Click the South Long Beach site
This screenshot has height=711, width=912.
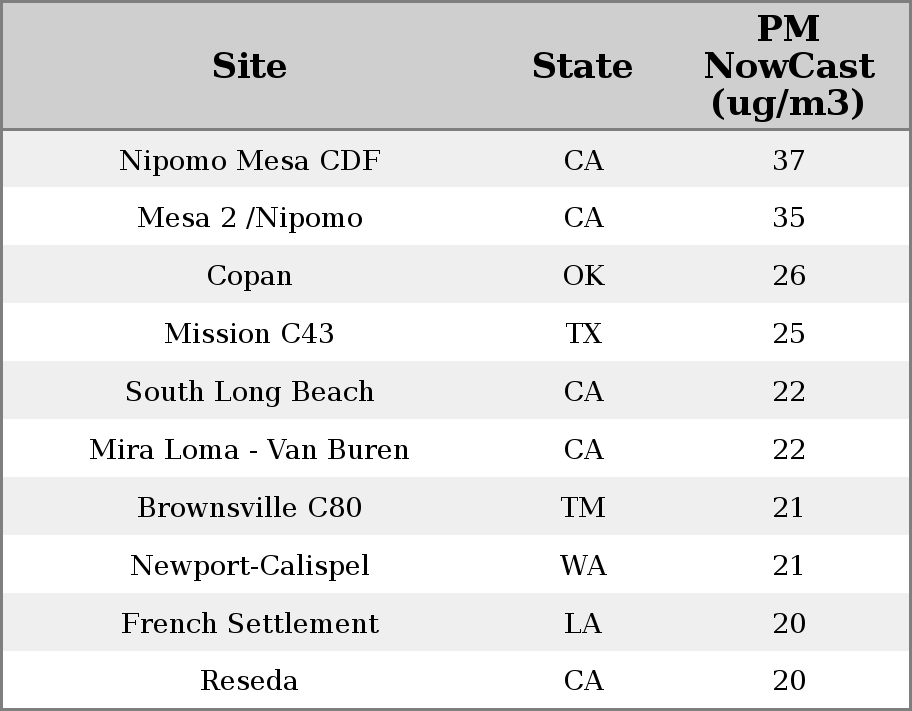(x=249, y=392)
